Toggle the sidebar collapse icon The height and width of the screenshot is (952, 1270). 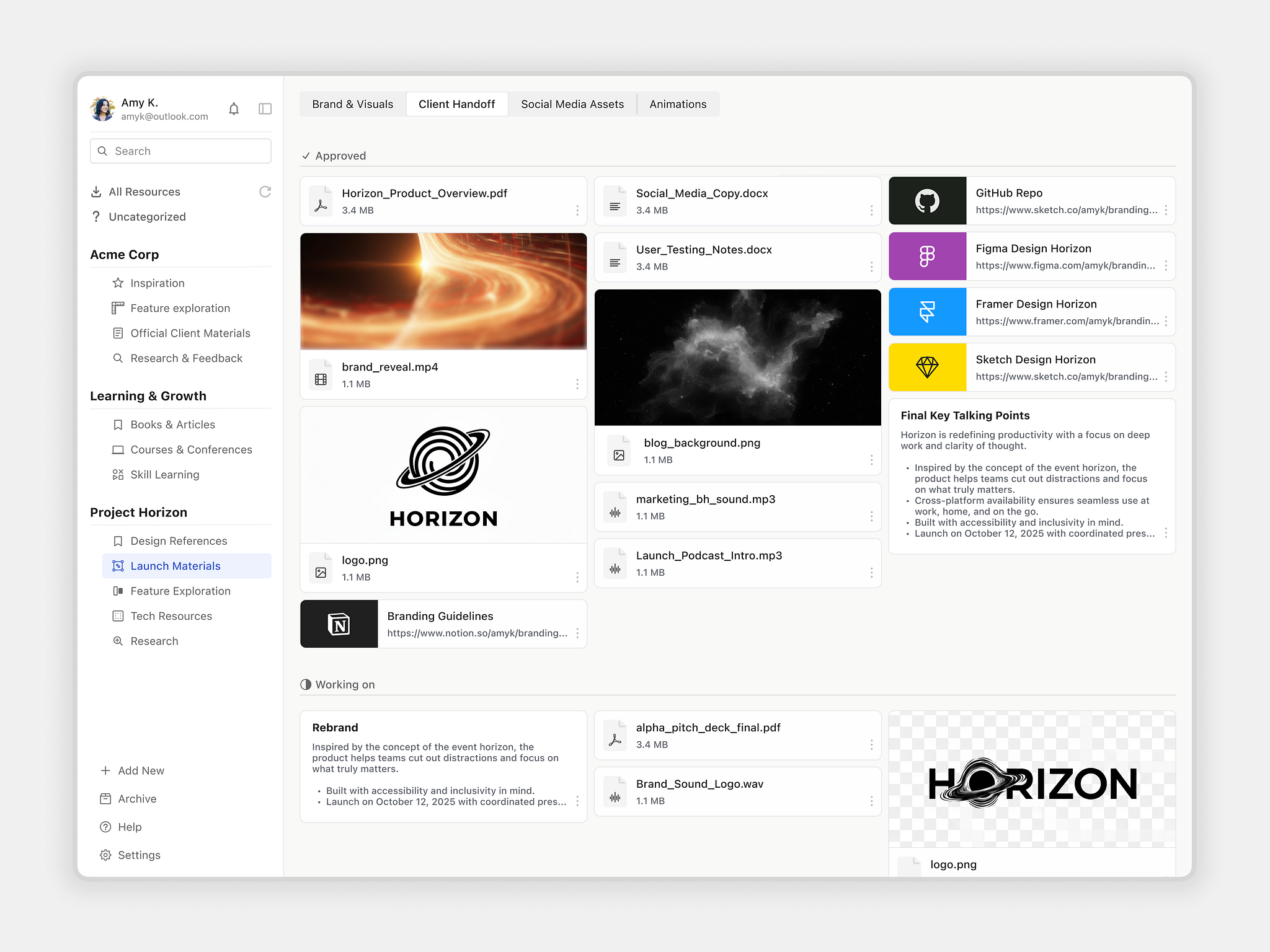[x=265, y=109]
